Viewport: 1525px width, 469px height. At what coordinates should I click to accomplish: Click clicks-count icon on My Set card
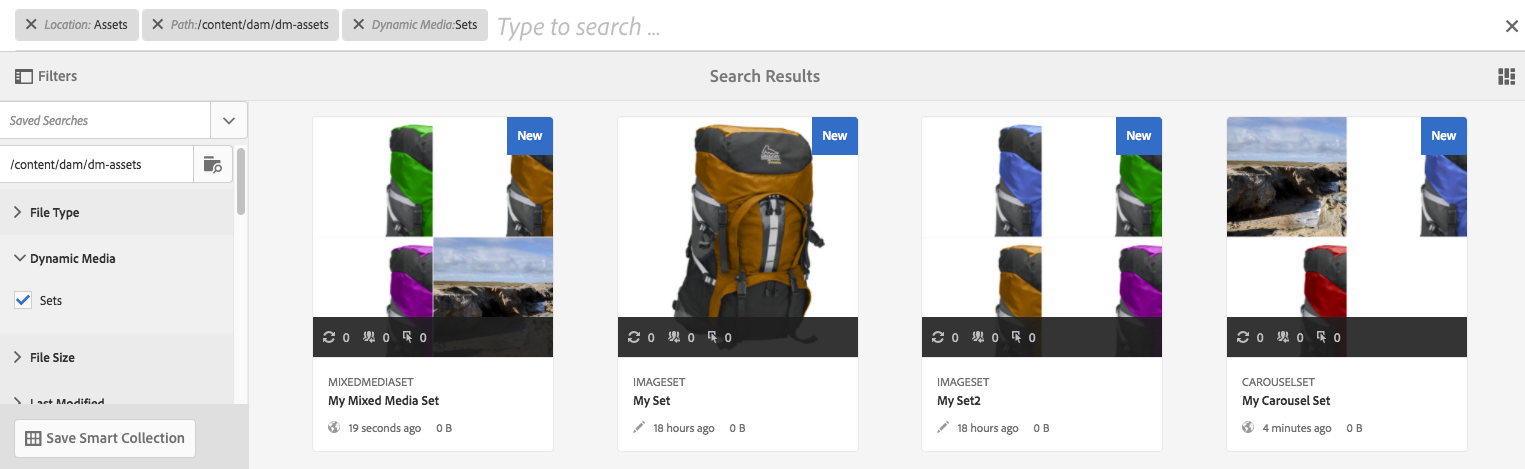pos(713,337)
